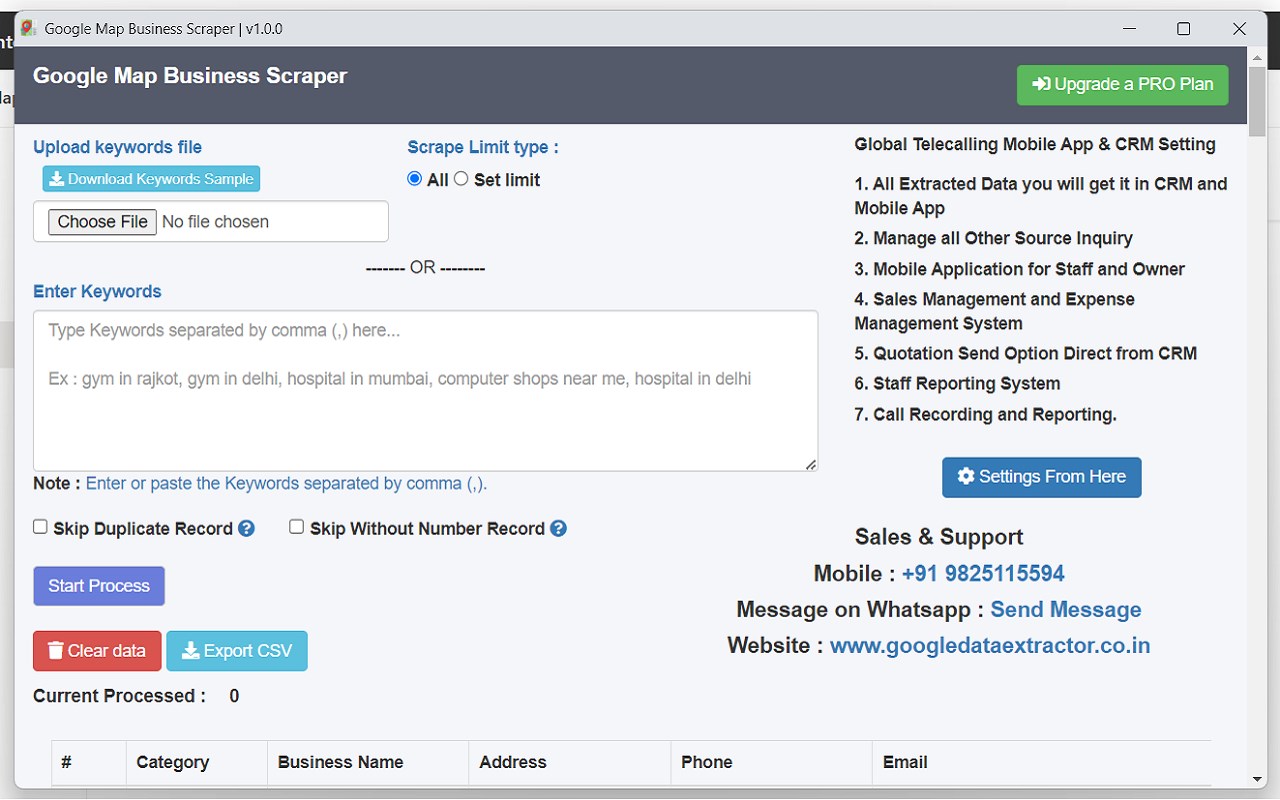This screenshot has height=800, width=1280.
Task: Click the scrollbar down arrow
Action: coord(1257,779)
